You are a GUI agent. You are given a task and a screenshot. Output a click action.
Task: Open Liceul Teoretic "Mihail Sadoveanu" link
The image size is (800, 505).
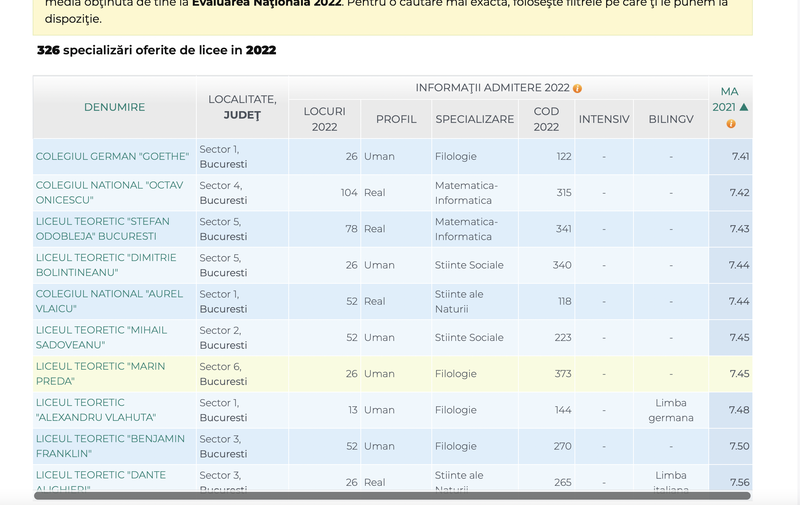101,337
